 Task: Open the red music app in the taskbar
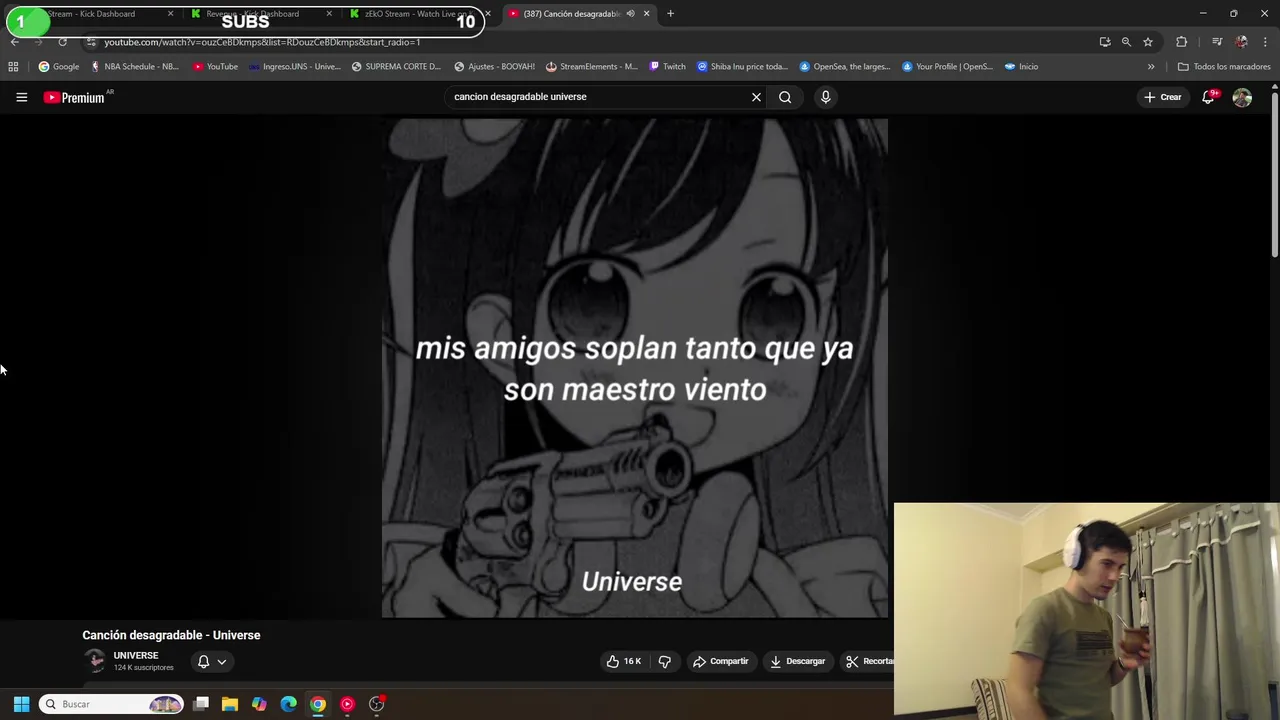pos(347,704)
